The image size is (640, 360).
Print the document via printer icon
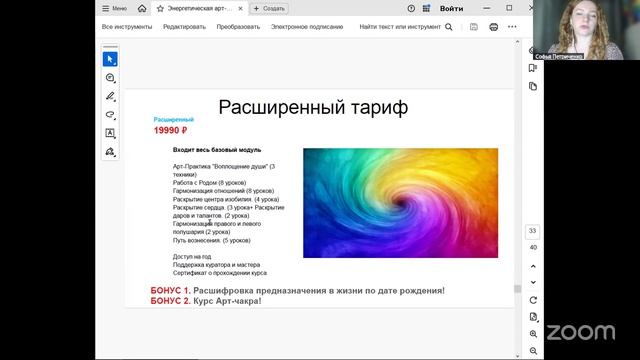pyautogui.click(x=493, y=27)
